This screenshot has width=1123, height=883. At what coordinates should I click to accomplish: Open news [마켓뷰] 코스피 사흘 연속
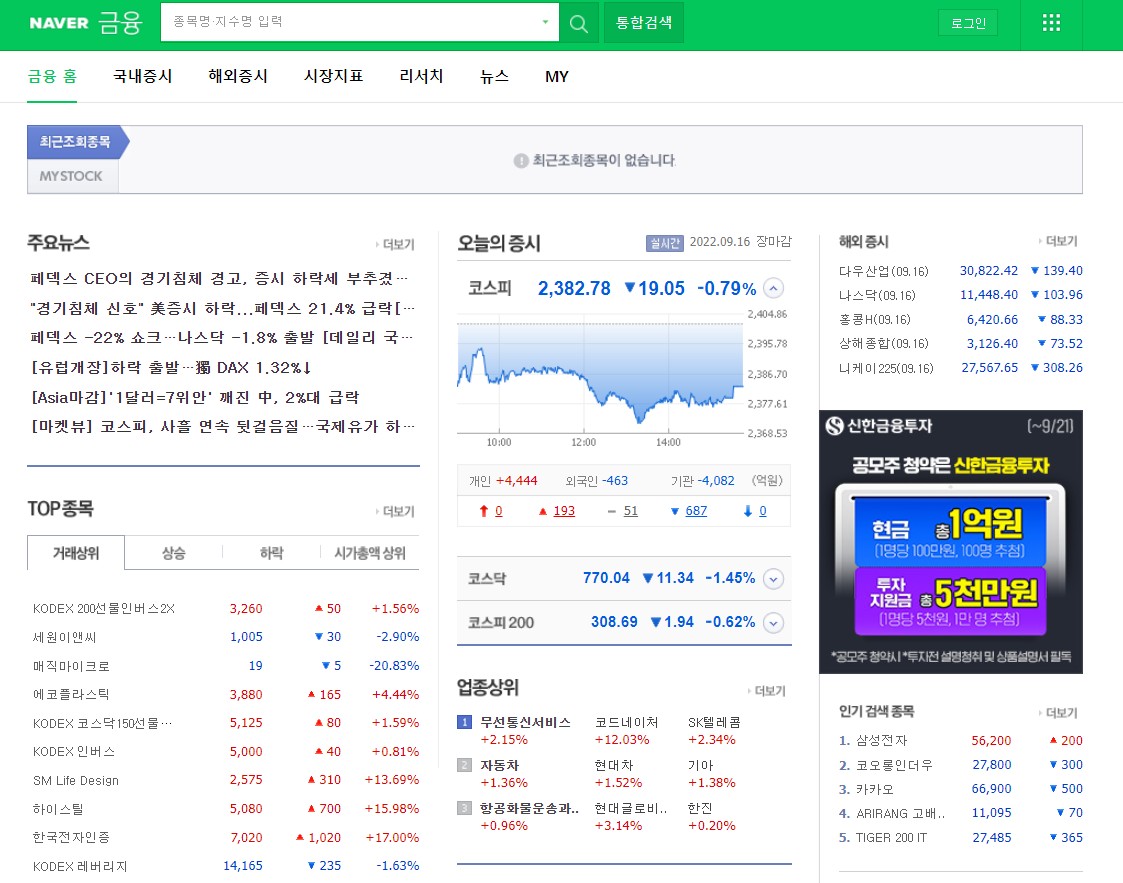pyautogui.click(x=223, y=427)
